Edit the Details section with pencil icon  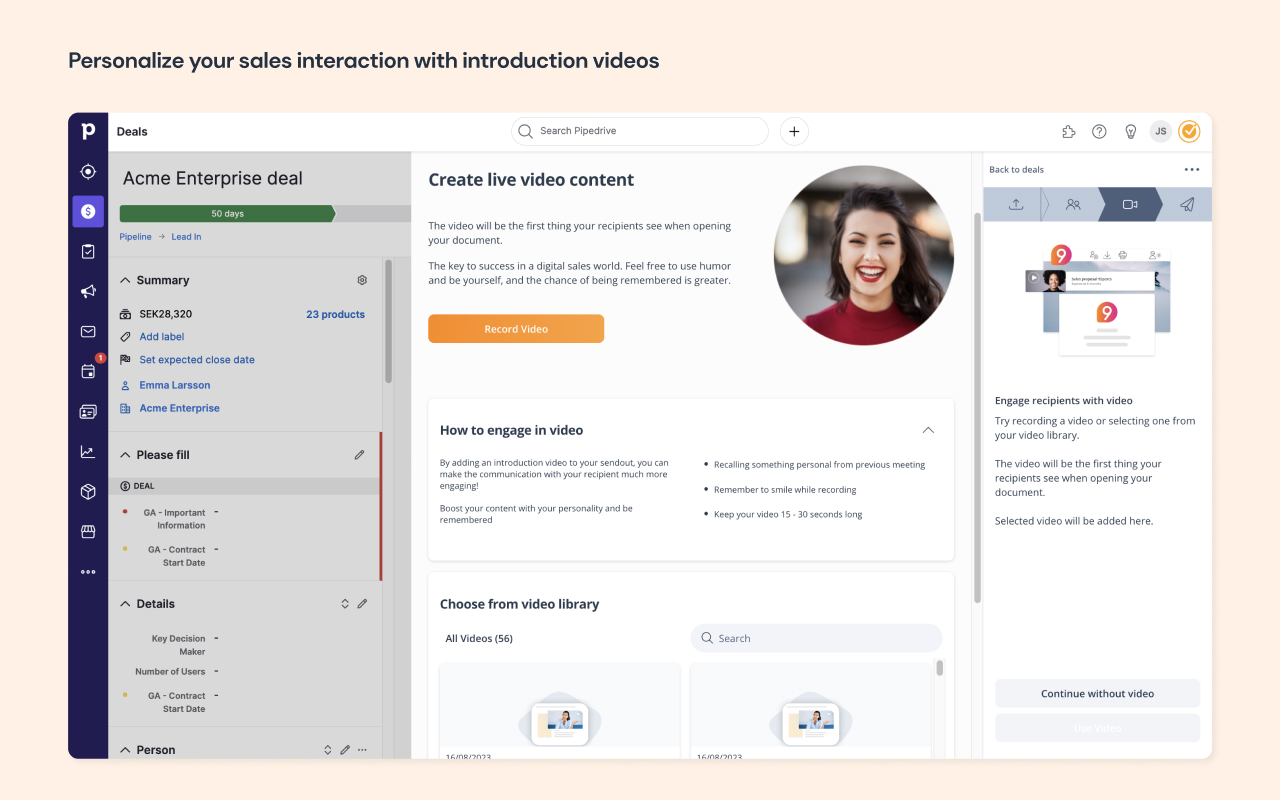point(362,604)
